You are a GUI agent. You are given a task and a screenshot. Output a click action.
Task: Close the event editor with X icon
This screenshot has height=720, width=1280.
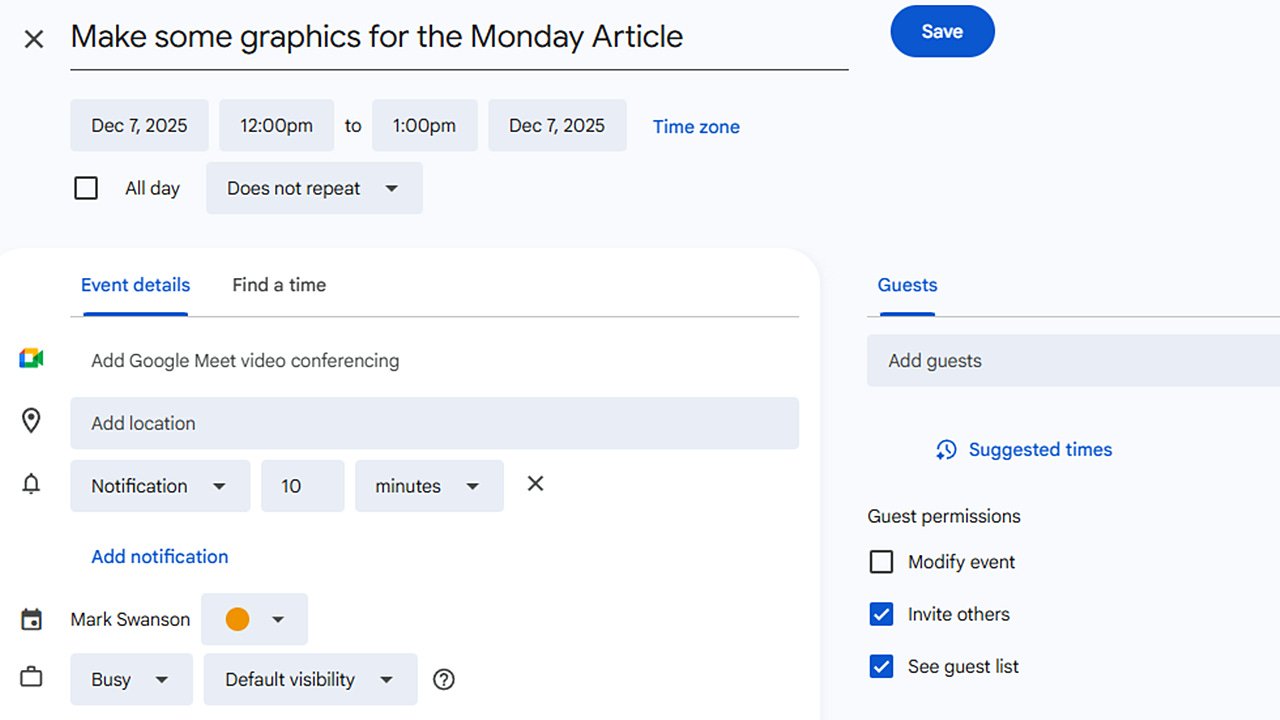[x=34, y=39]
